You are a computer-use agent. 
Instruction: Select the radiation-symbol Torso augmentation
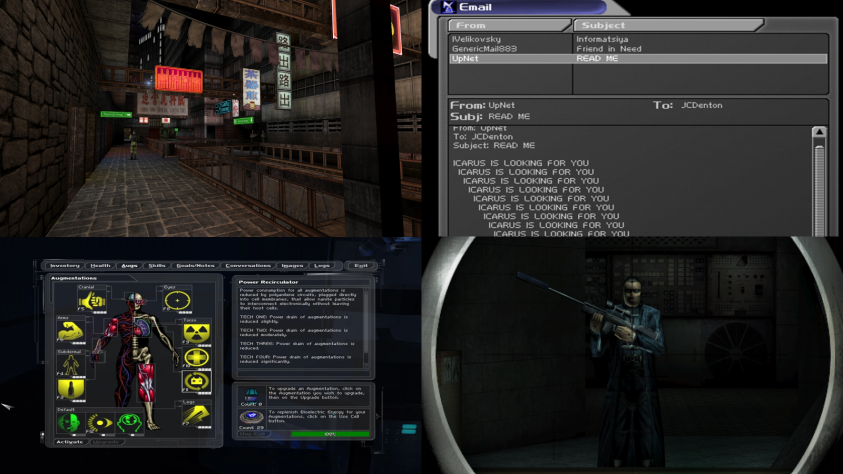click(197, 333)
